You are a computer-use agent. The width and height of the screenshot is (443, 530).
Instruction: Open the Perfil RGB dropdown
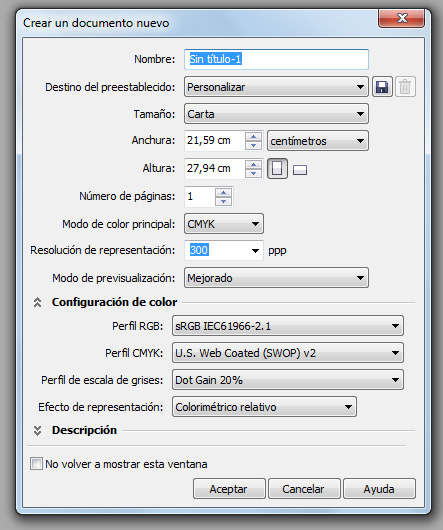(288, 326)
